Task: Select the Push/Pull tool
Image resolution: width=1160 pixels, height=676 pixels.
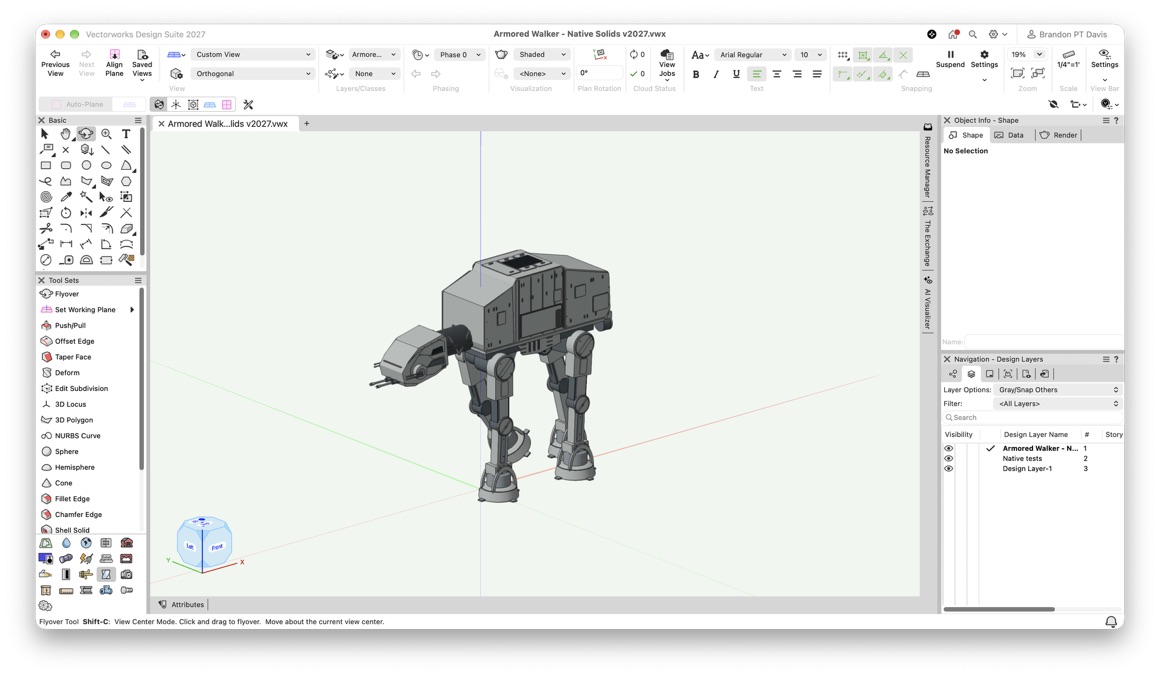Action: click(x=70, y=325)
